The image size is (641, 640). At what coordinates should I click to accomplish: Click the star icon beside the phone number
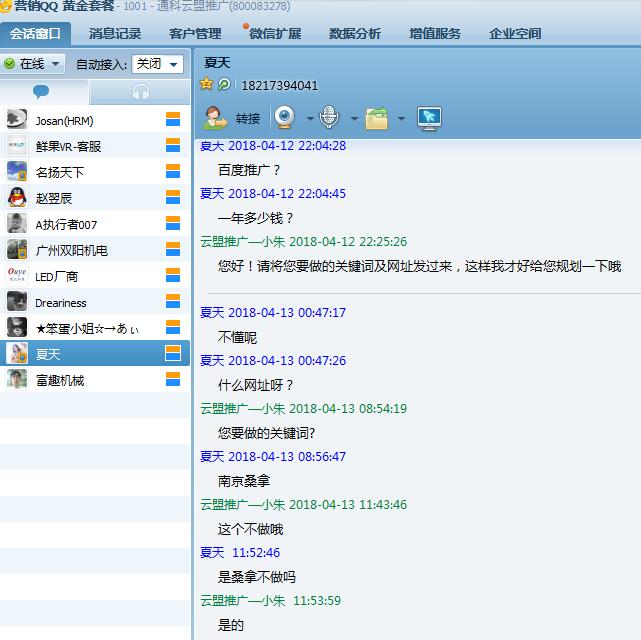pyautogui.click(x=206, y=85)
